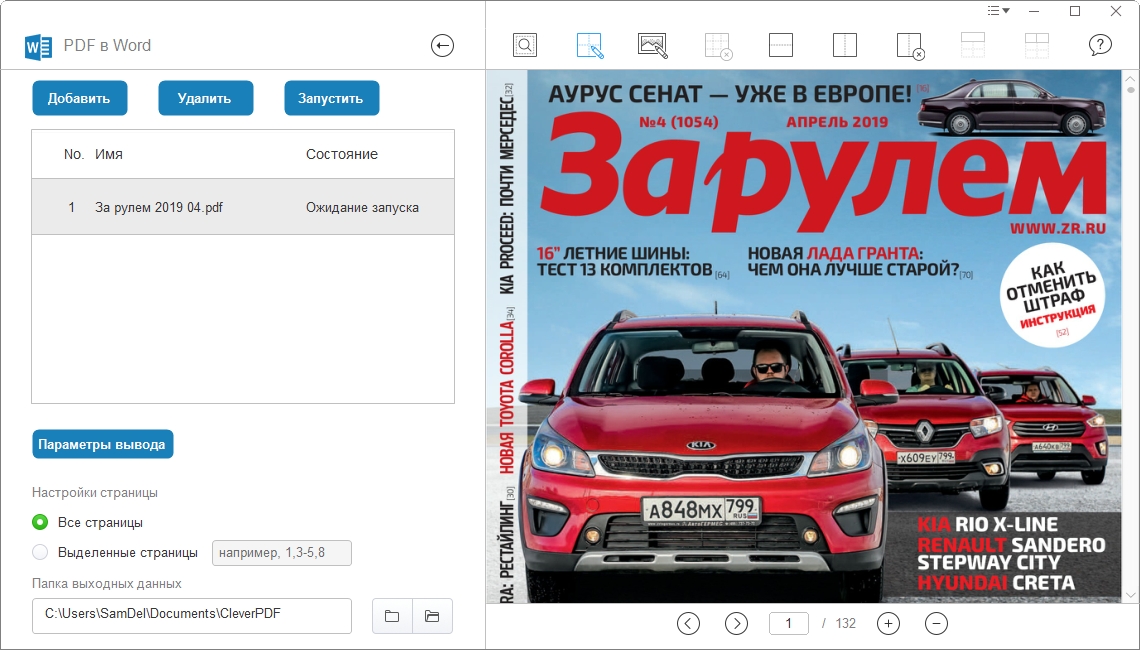
Task: Open the list menu dropdown in title bar
Action: pyautogui.click(x=998, y=11)
